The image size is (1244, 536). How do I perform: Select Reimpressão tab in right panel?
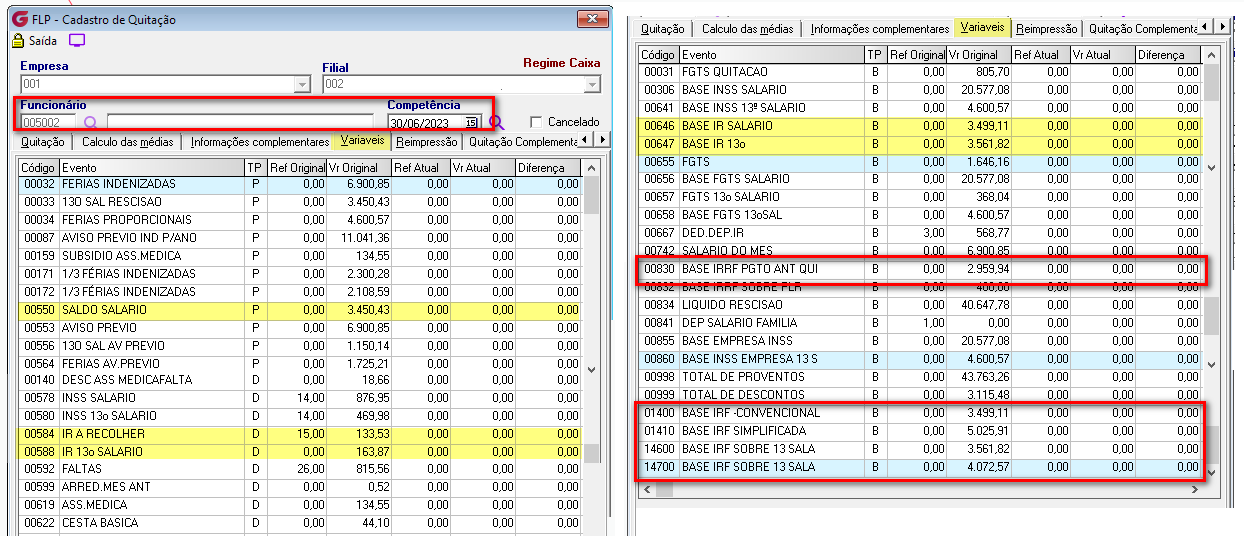point(1046,29)
